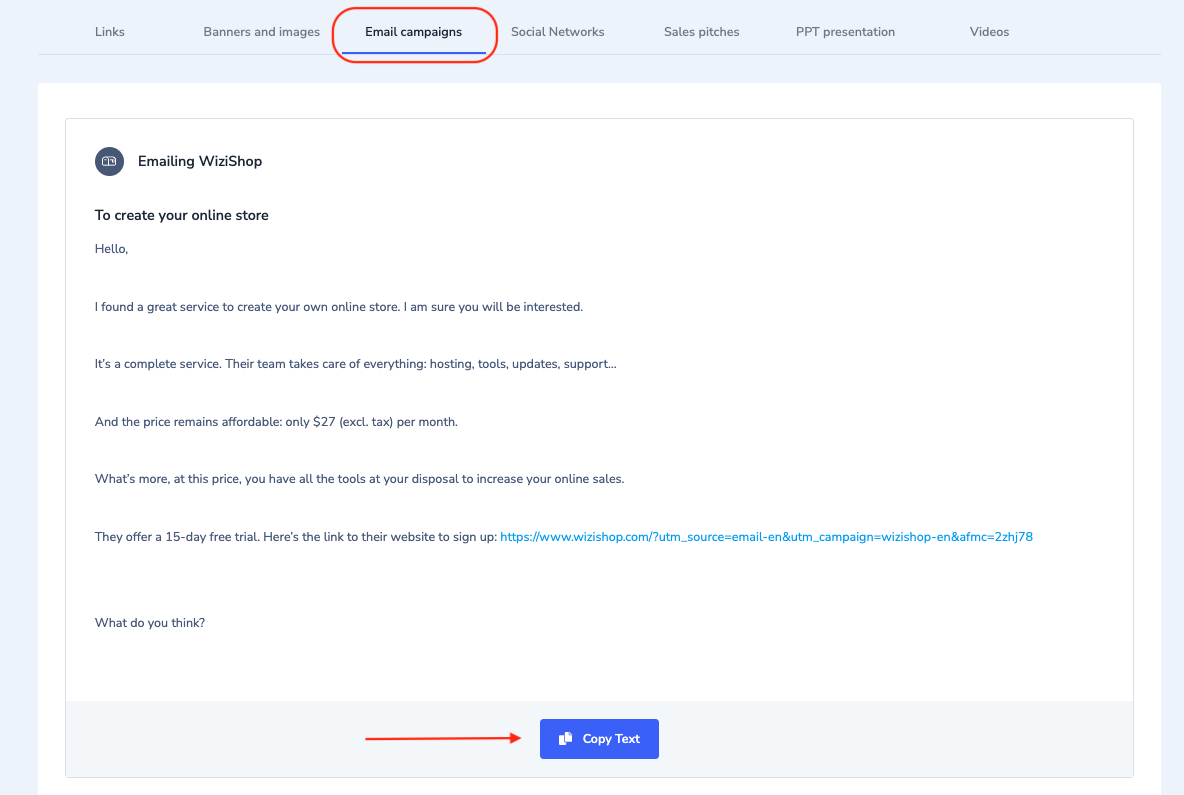Click the copy icon inside Copy Text button
Screen dimensions: 1184x795
pyautogui.click(x=566, y=738)
